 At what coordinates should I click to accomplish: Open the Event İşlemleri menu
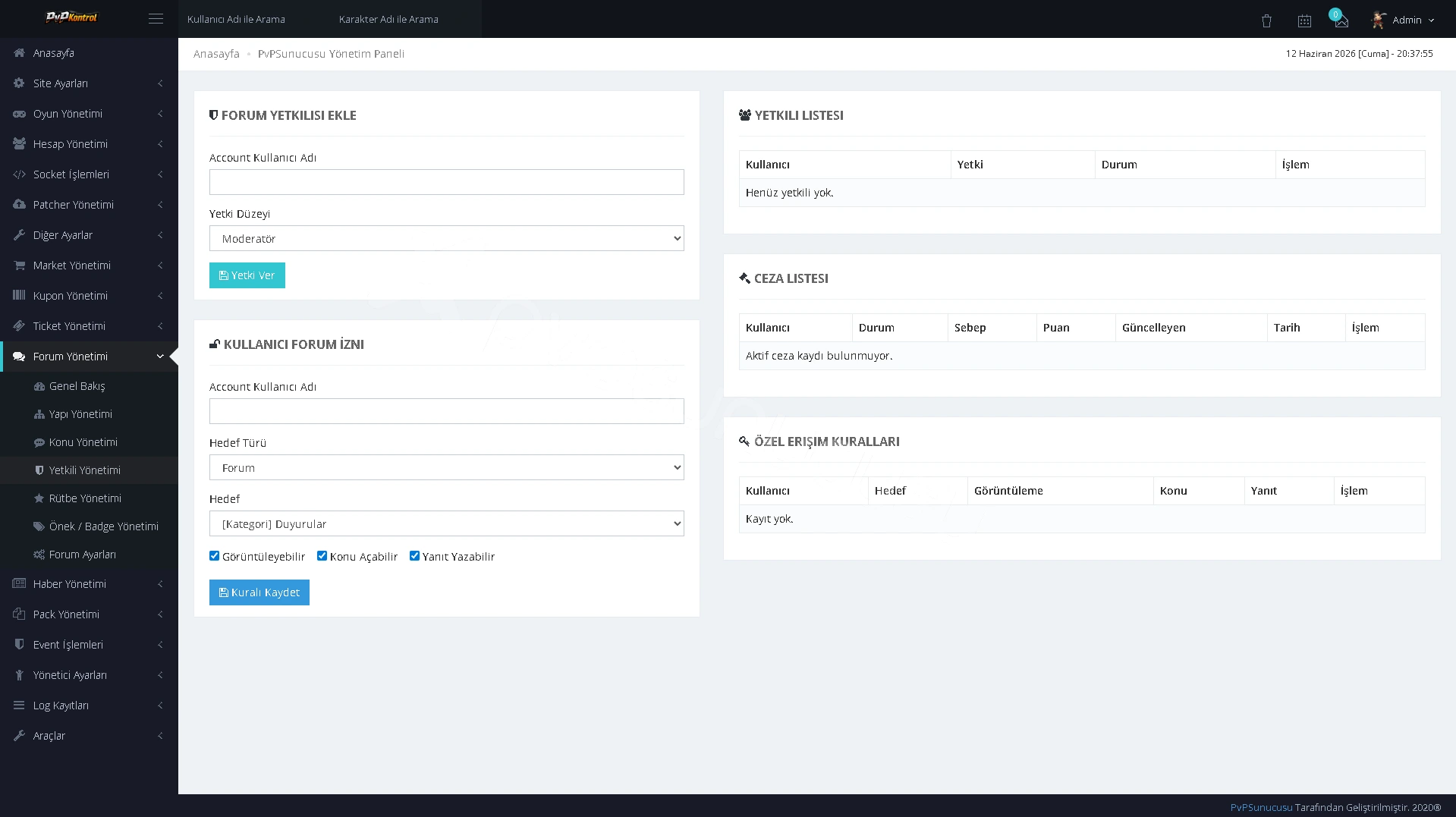coord(89,645)
